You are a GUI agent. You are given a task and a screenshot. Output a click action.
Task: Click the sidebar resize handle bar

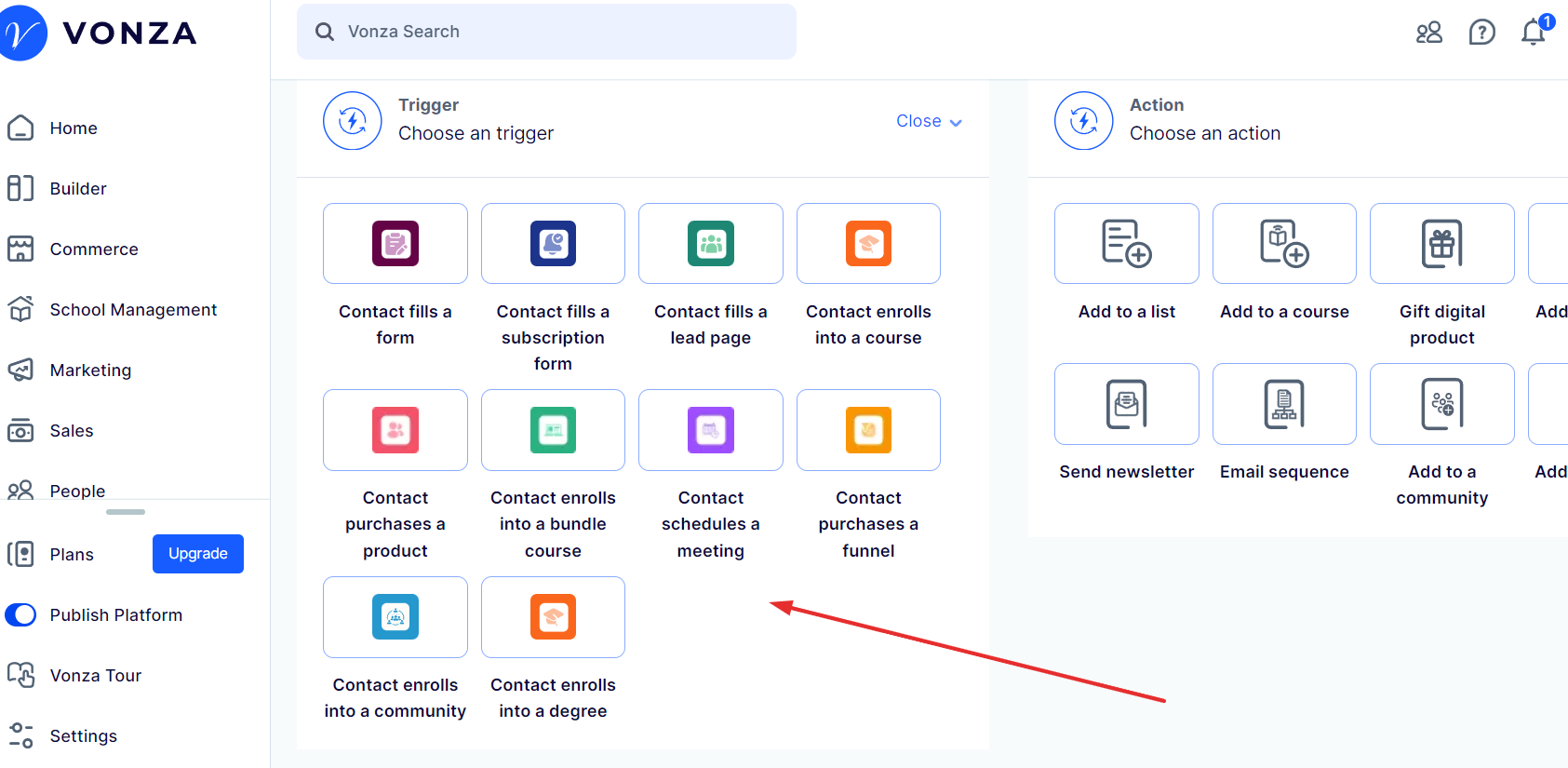(126, 511)
